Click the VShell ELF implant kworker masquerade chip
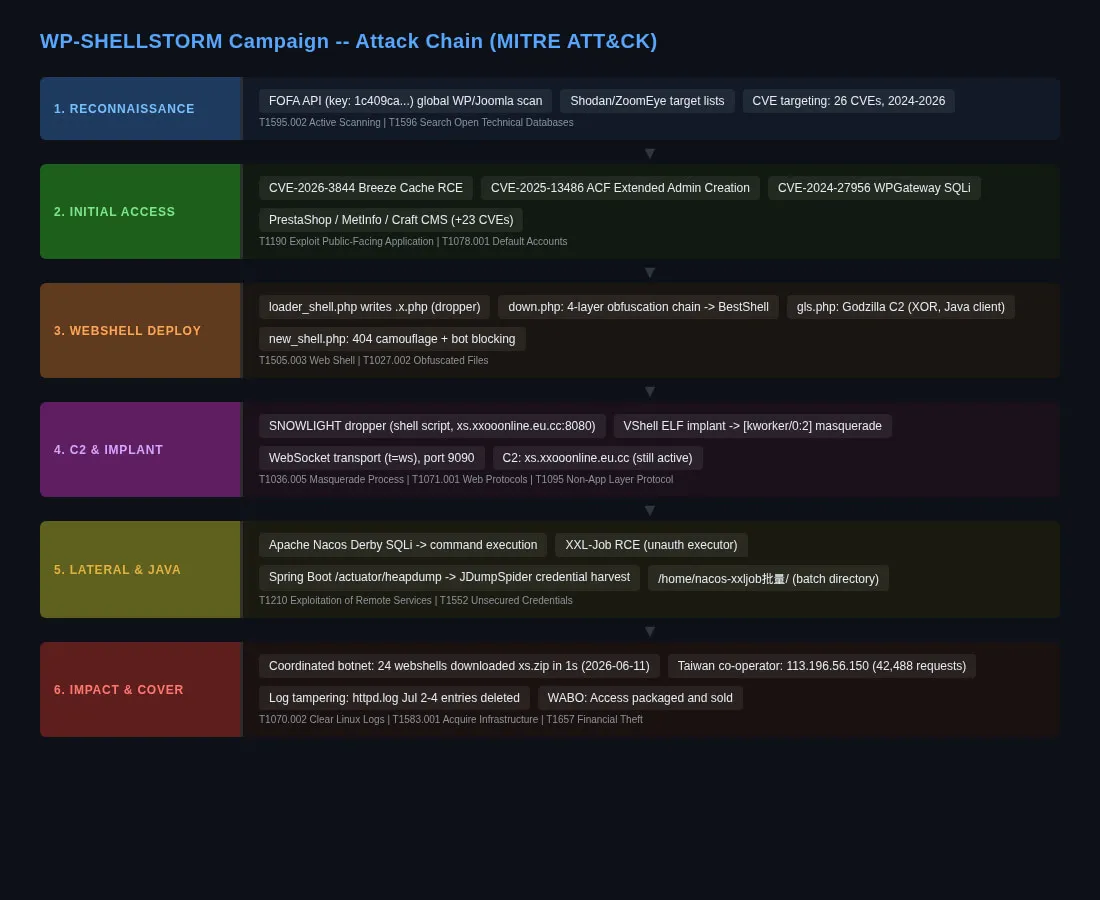This screenshot has width=1100, height=900. coord(753,427)
